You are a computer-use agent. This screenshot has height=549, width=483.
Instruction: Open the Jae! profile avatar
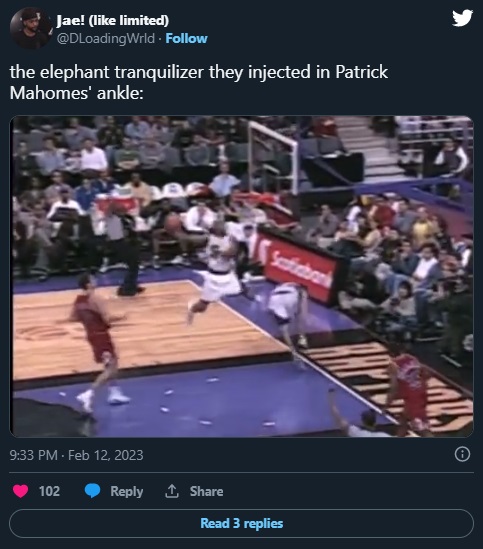point(29,28)
